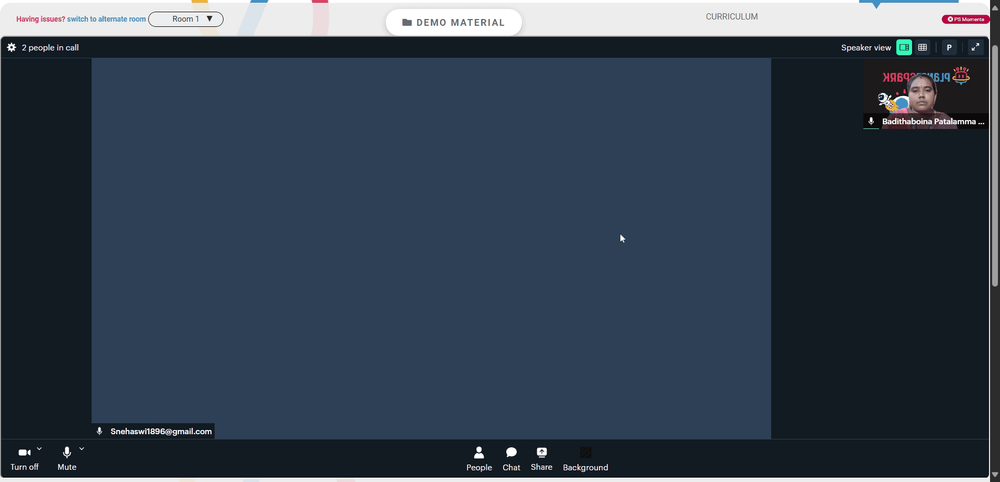The image size is (1000, 482).
Task: Click 'Having issues?' text
Action: [x=41, y=19]
